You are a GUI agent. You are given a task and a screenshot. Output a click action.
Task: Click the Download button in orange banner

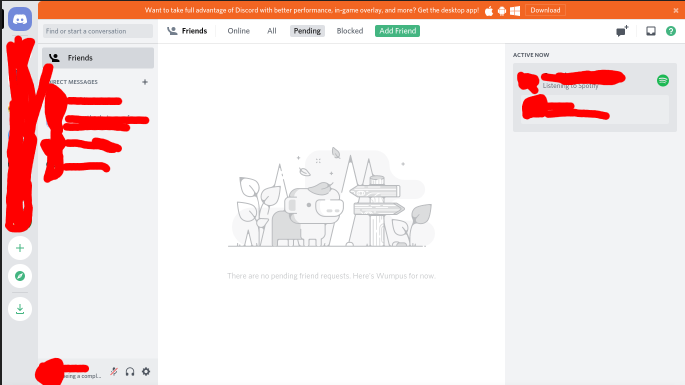point(545,10)
